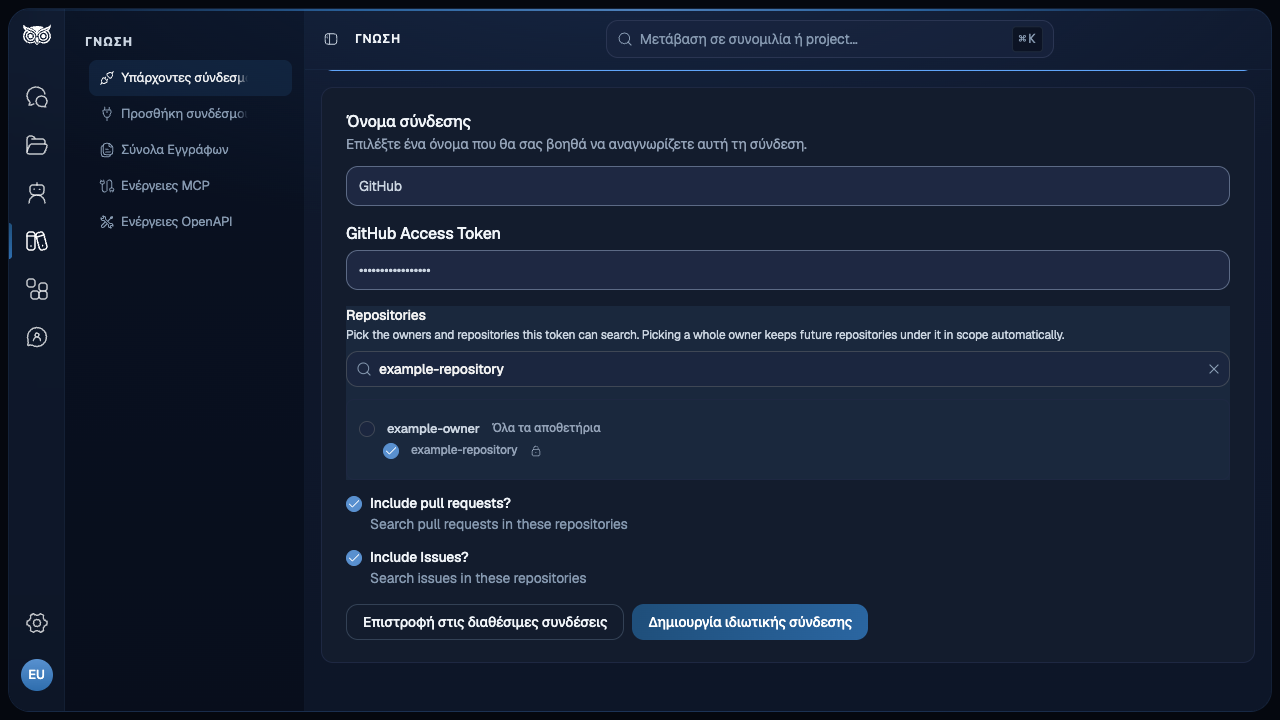Clear the repository search with X

(x=1214, y=369)
